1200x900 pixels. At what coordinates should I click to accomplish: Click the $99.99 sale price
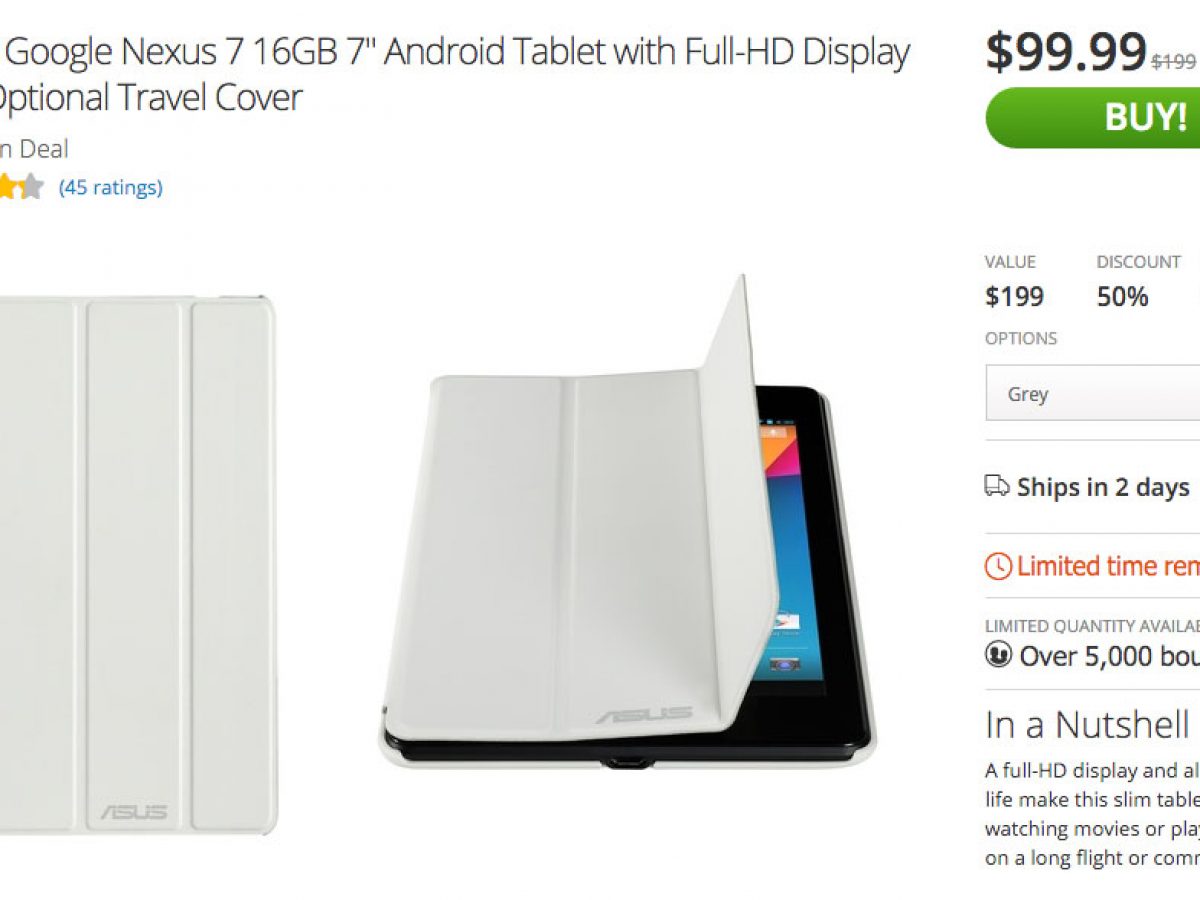click(1066, 52)
